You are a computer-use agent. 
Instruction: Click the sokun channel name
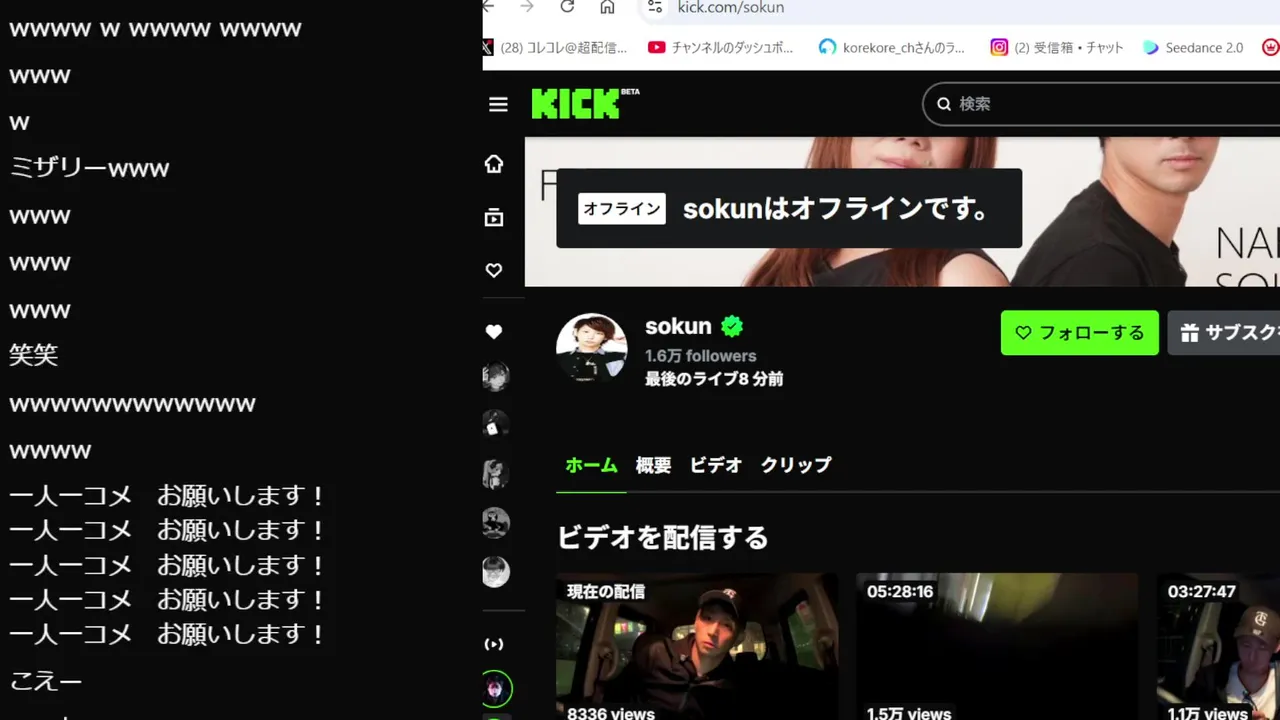[x=678, y=326]
